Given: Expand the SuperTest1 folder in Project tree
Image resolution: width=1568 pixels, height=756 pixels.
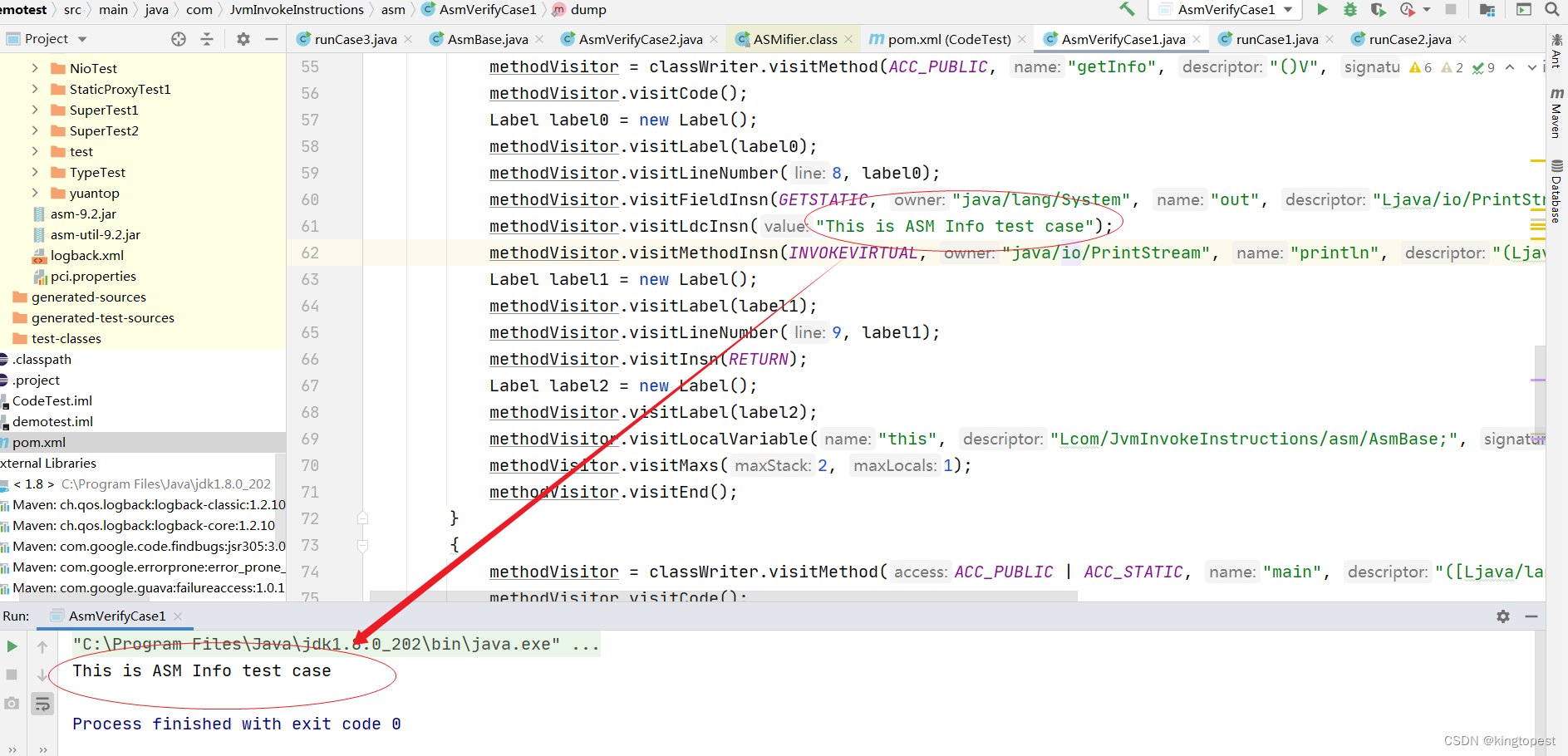Looking at the screenshot, I should coord(35,110).
